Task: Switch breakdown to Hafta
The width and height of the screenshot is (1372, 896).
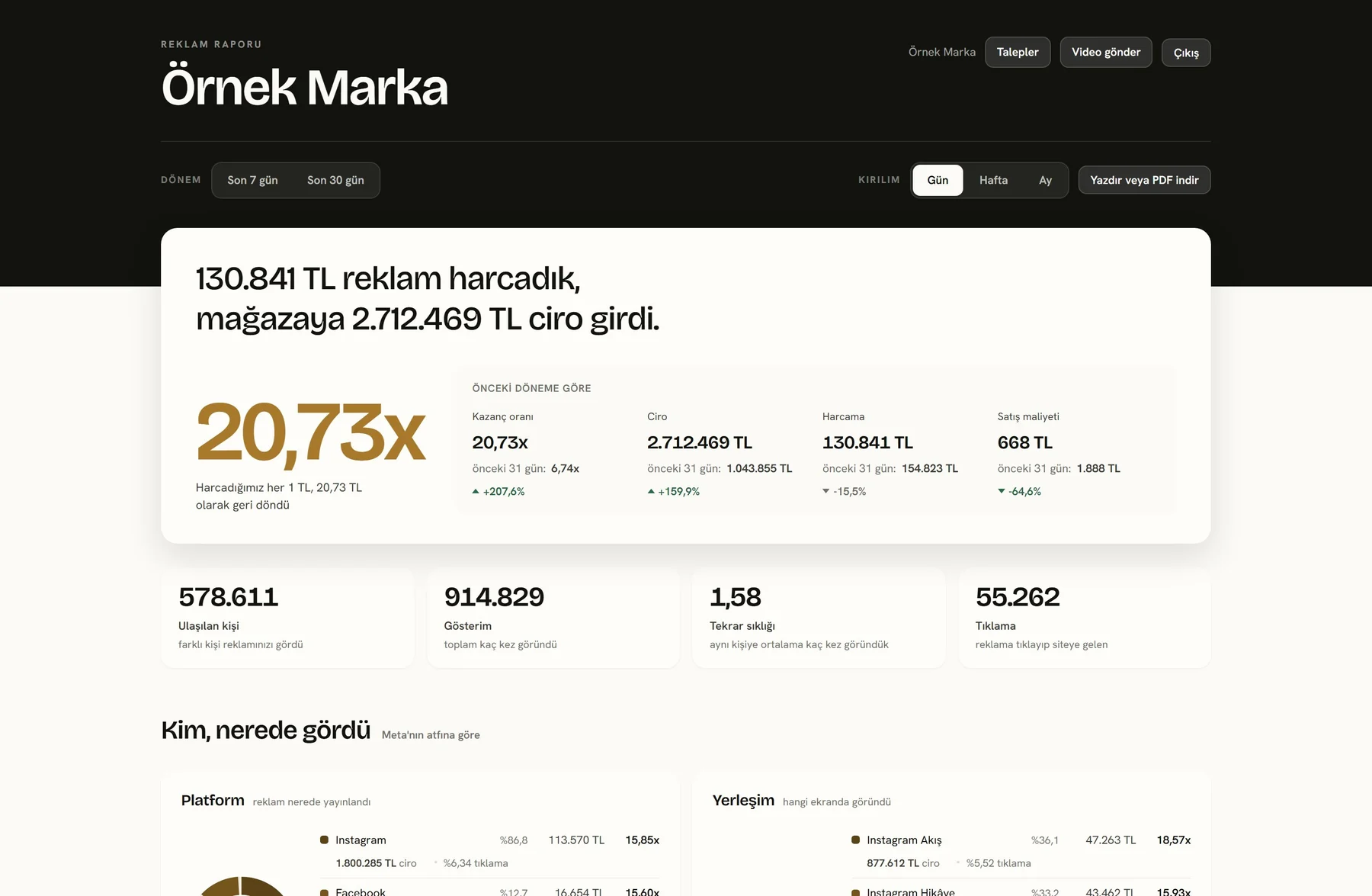Action: (x=993, y=180)
